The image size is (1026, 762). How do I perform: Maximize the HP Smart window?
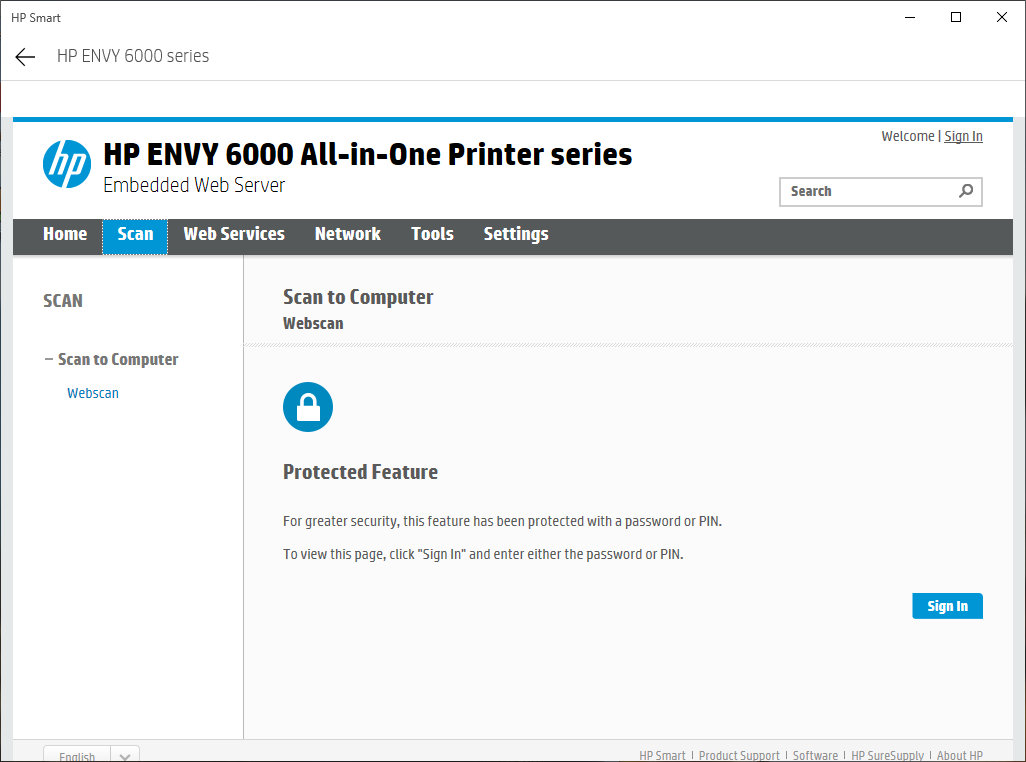pyautogui.click(x=955, y=18)
